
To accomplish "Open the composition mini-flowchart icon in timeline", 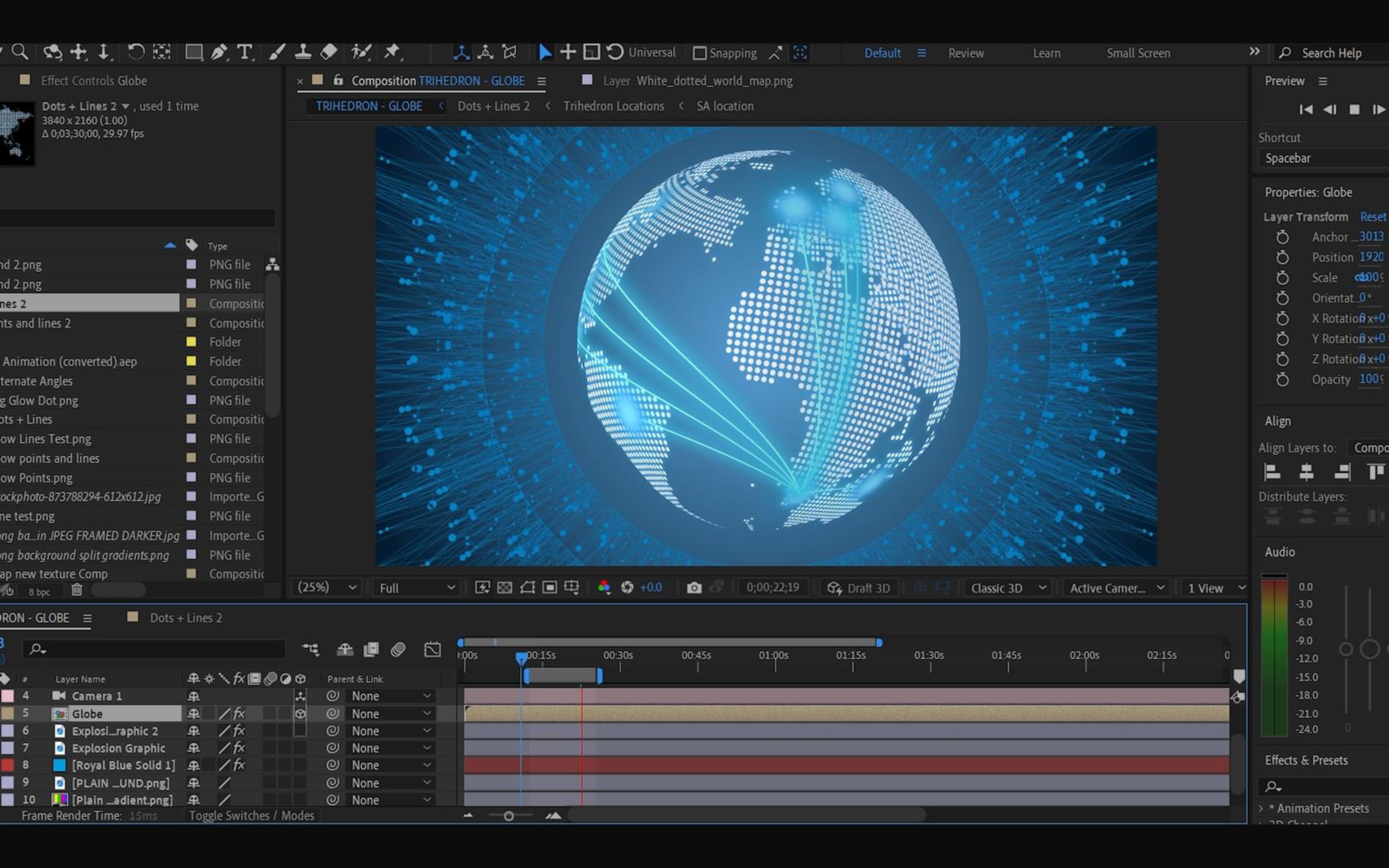I will (x=310, y=649).
